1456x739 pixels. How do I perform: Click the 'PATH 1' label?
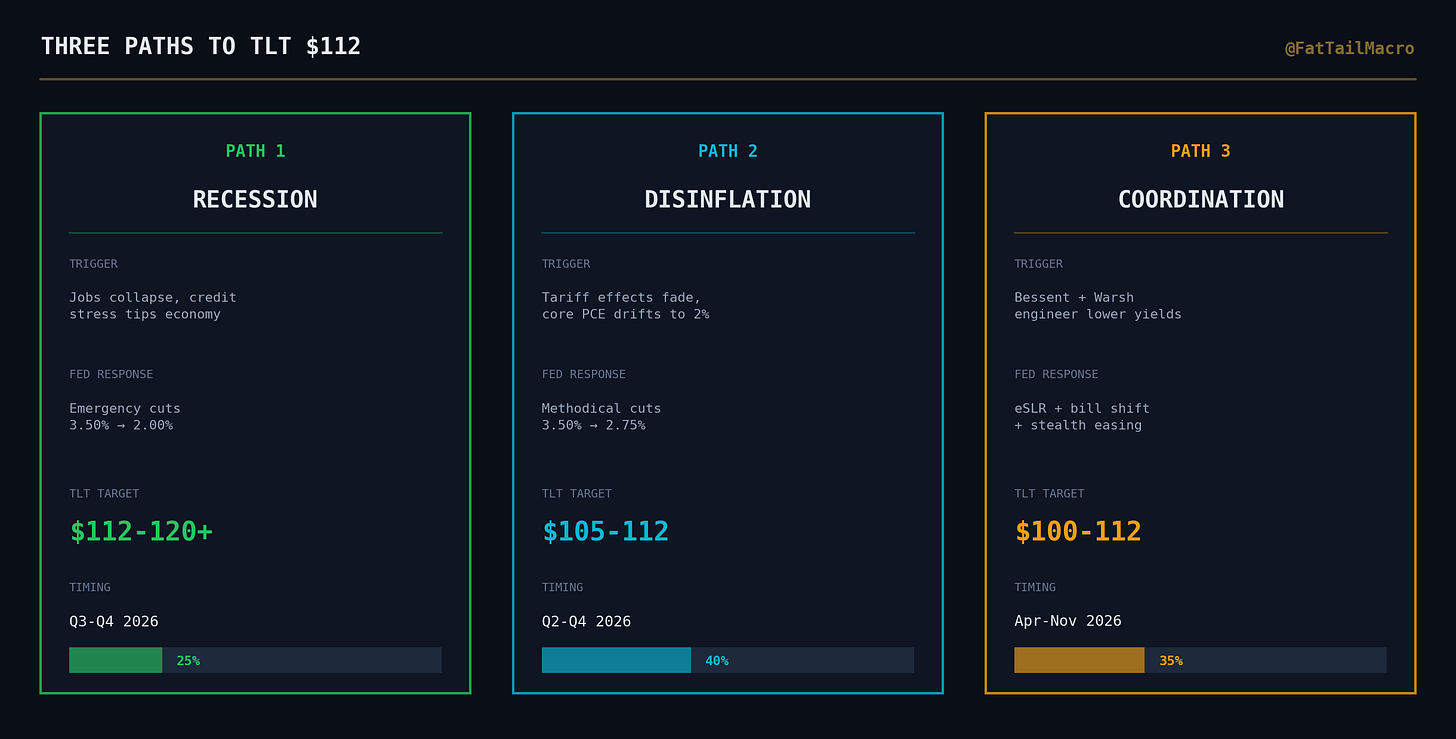coord(255,151)
